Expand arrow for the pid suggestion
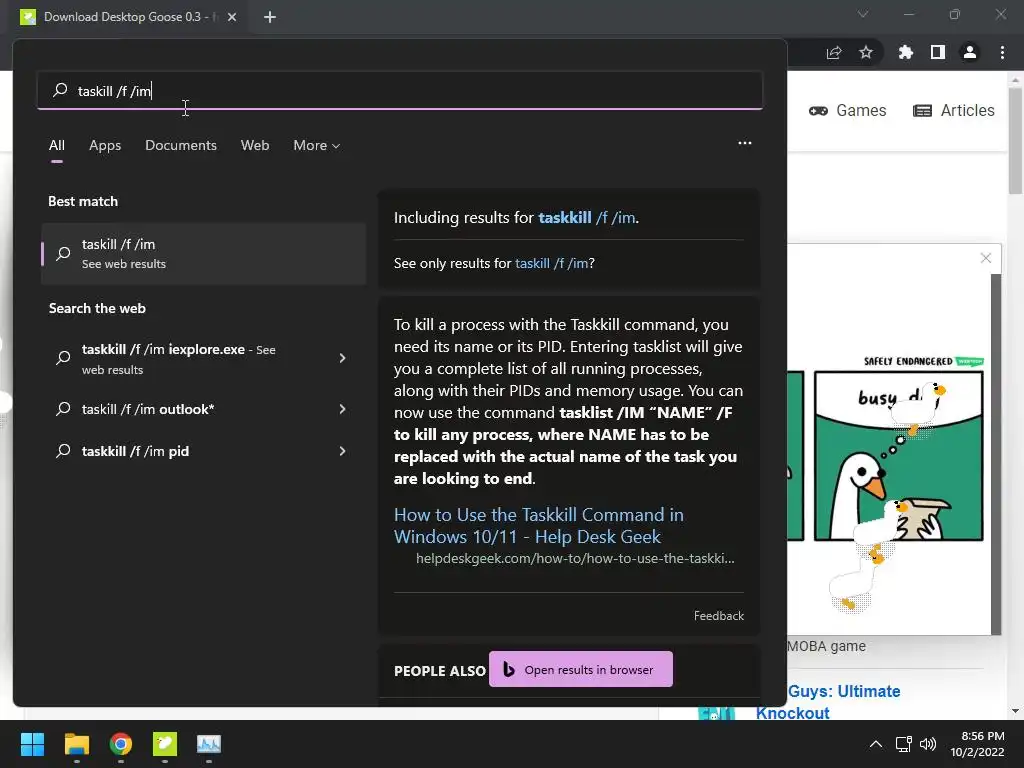 point(342,451)
